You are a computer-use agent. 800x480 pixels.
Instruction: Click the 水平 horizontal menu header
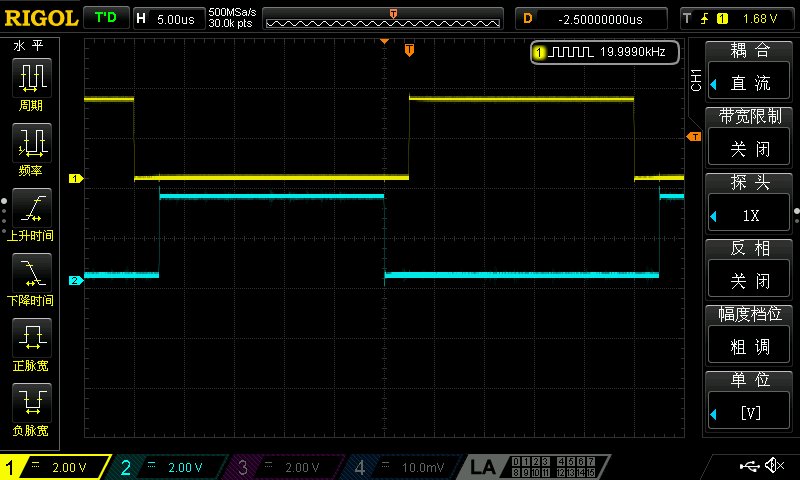(29, 46)
